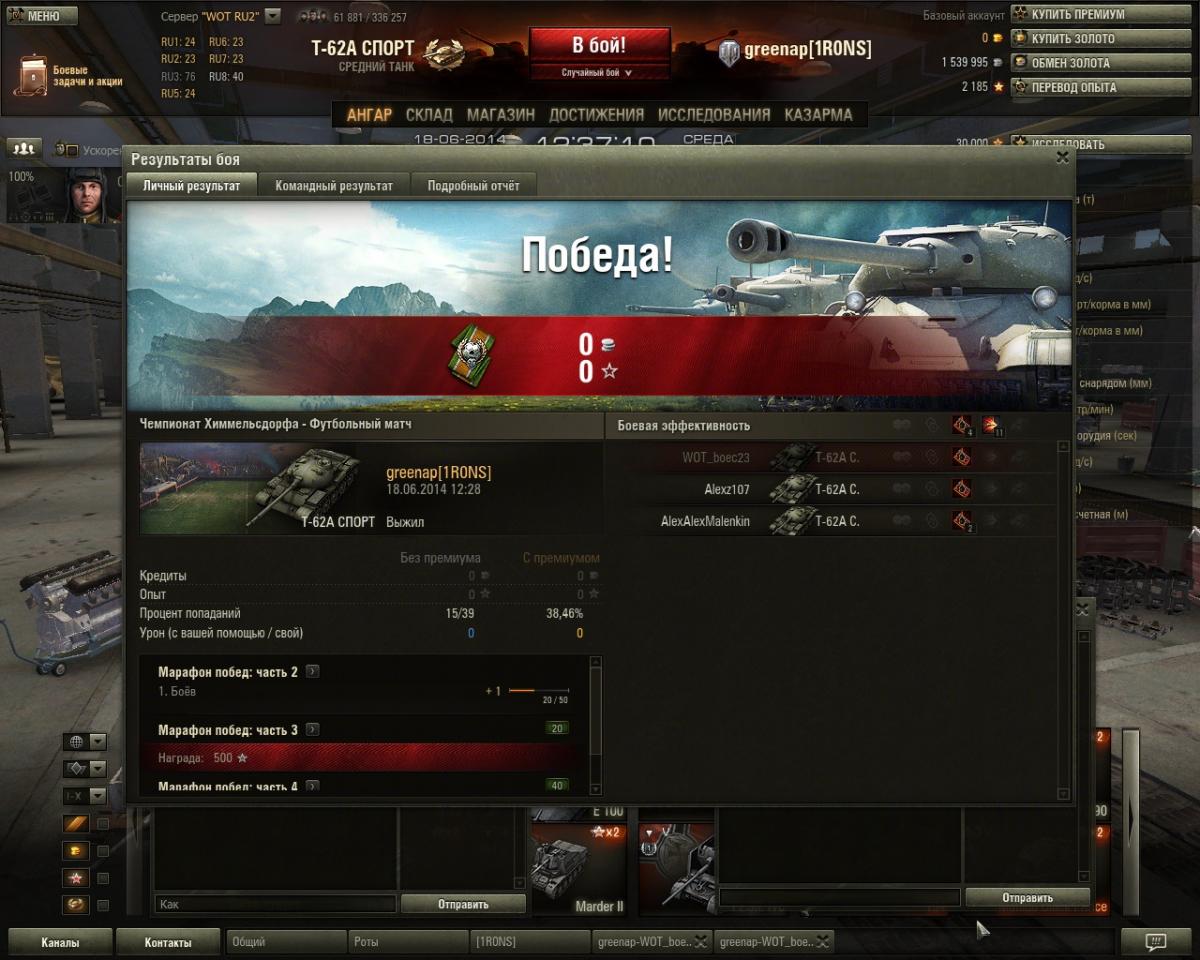Switch to the Командный результат tab
Screen dimensions: 1200x960
click(334, 185)
